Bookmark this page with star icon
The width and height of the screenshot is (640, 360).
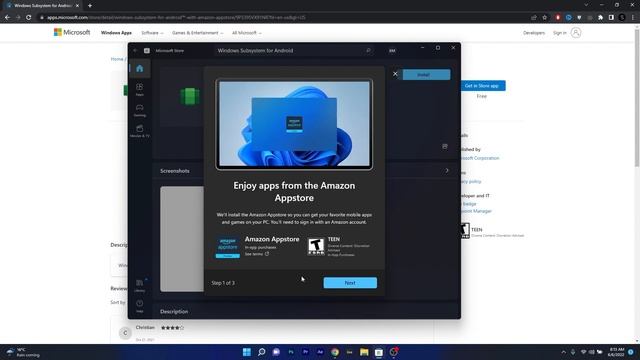click(x=544, y=18)
